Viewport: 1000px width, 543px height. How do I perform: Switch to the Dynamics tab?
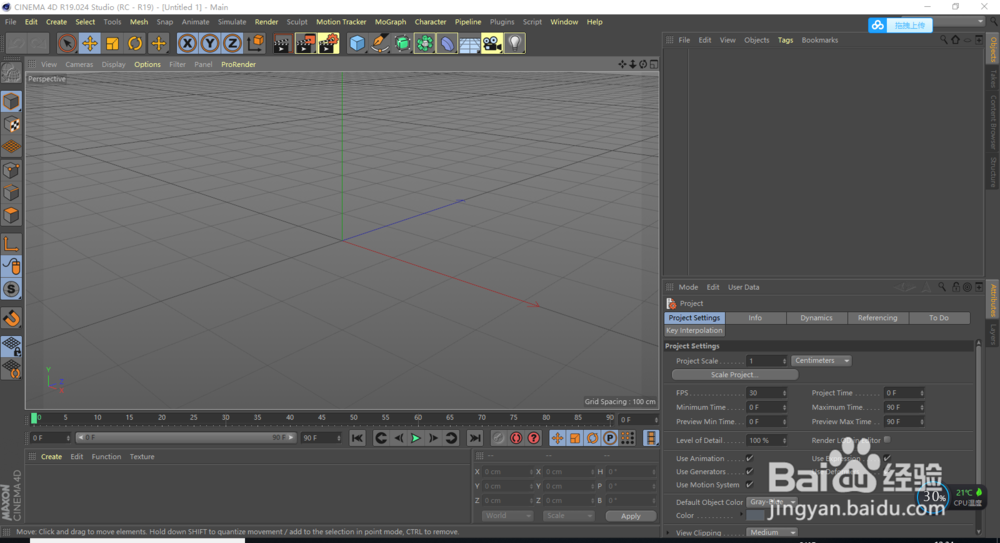pyautogui.click(x=816, y=318)
